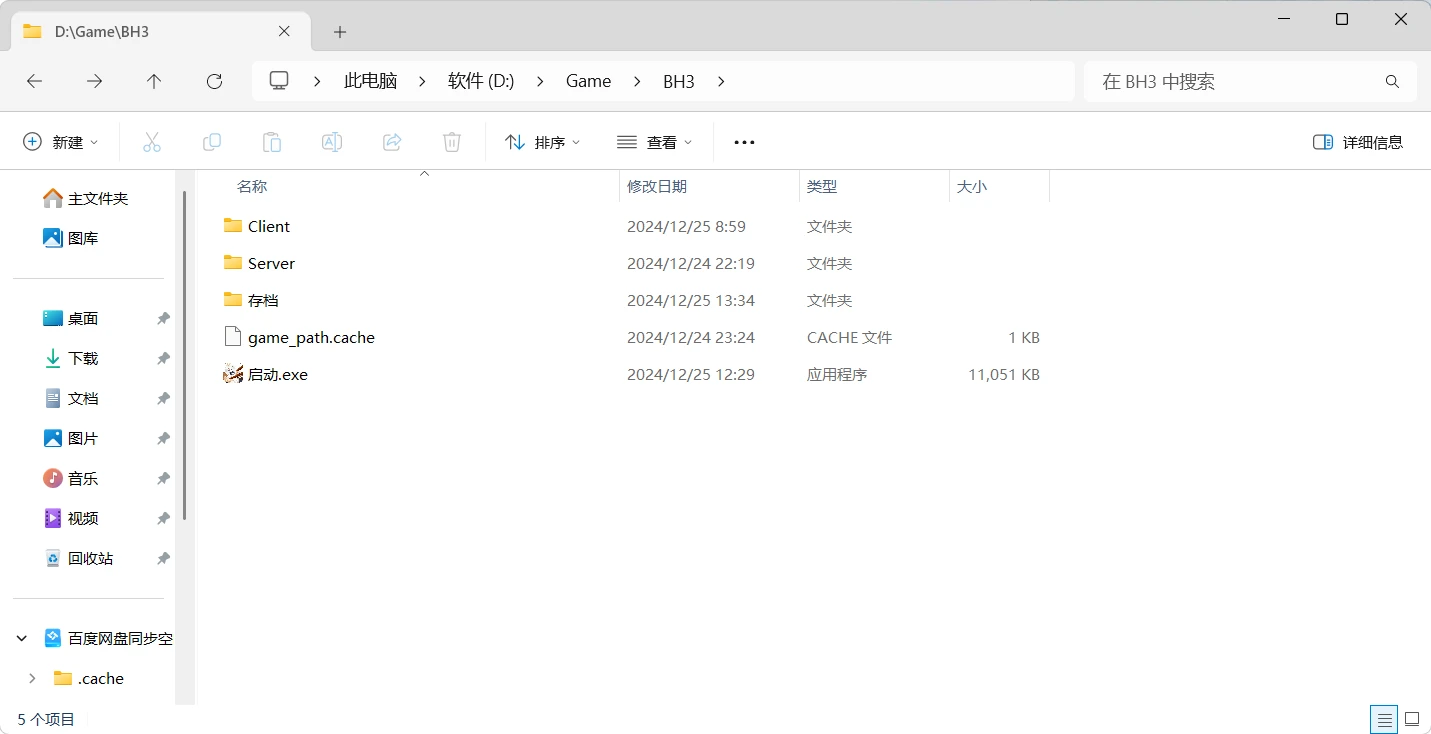Select the Client folder icon
The height and width of the screenshot is (734, 1431).
[233, 226]
